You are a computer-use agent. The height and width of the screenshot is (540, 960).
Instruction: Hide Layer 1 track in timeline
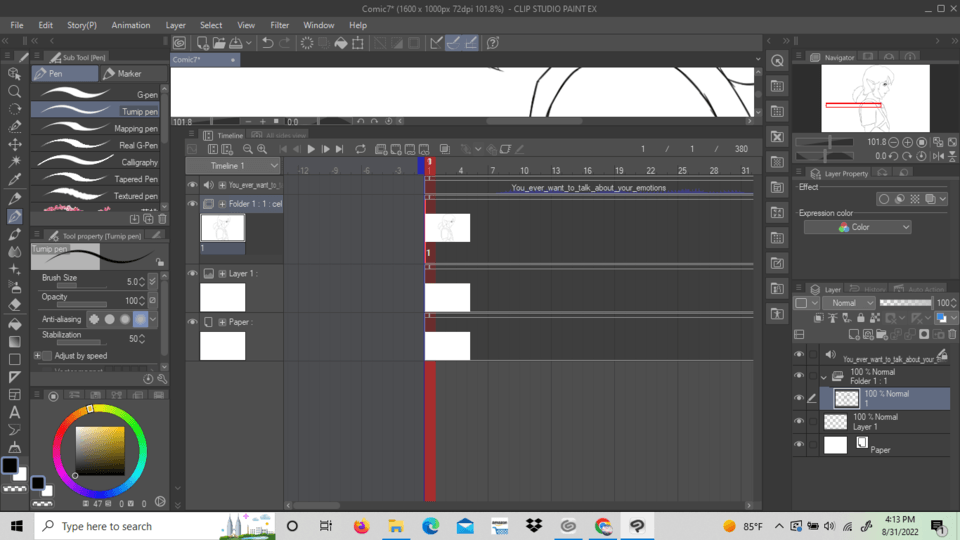point(192,273)
